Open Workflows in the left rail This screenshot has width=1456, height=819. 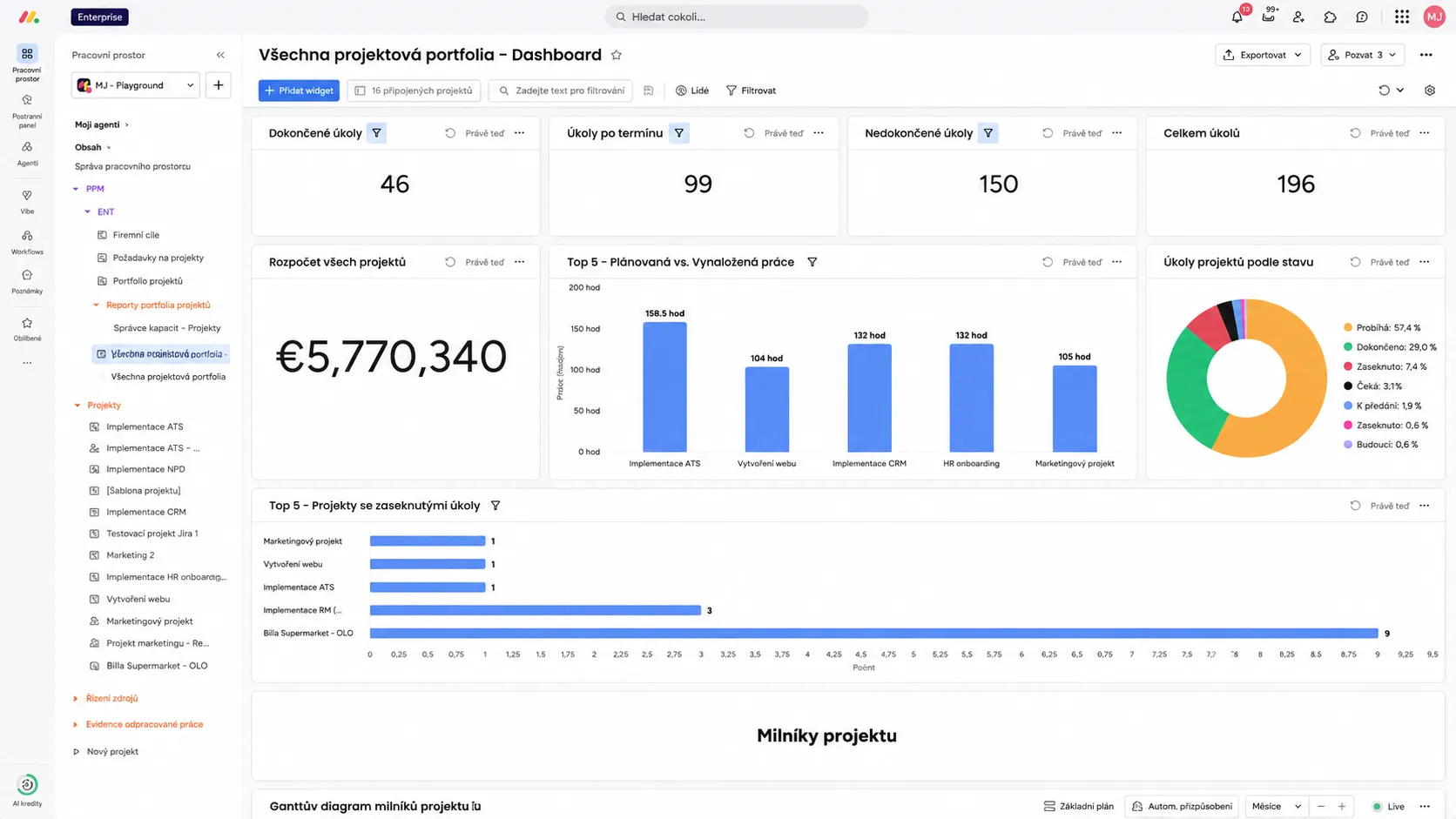coord(27,242)
